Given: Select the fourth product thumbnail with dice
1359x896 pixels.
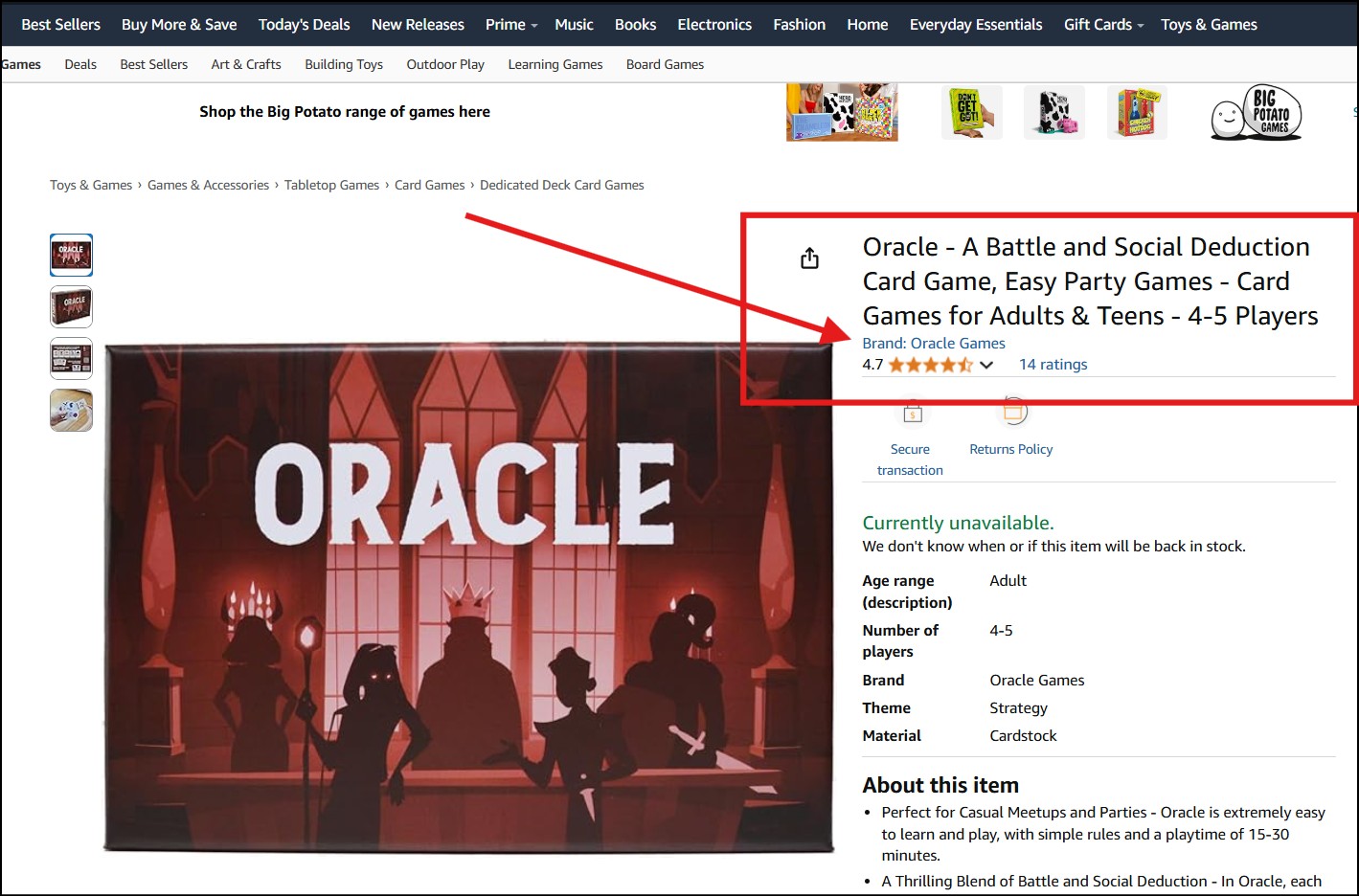Looking at the screenshot, I should click(71, 411).
